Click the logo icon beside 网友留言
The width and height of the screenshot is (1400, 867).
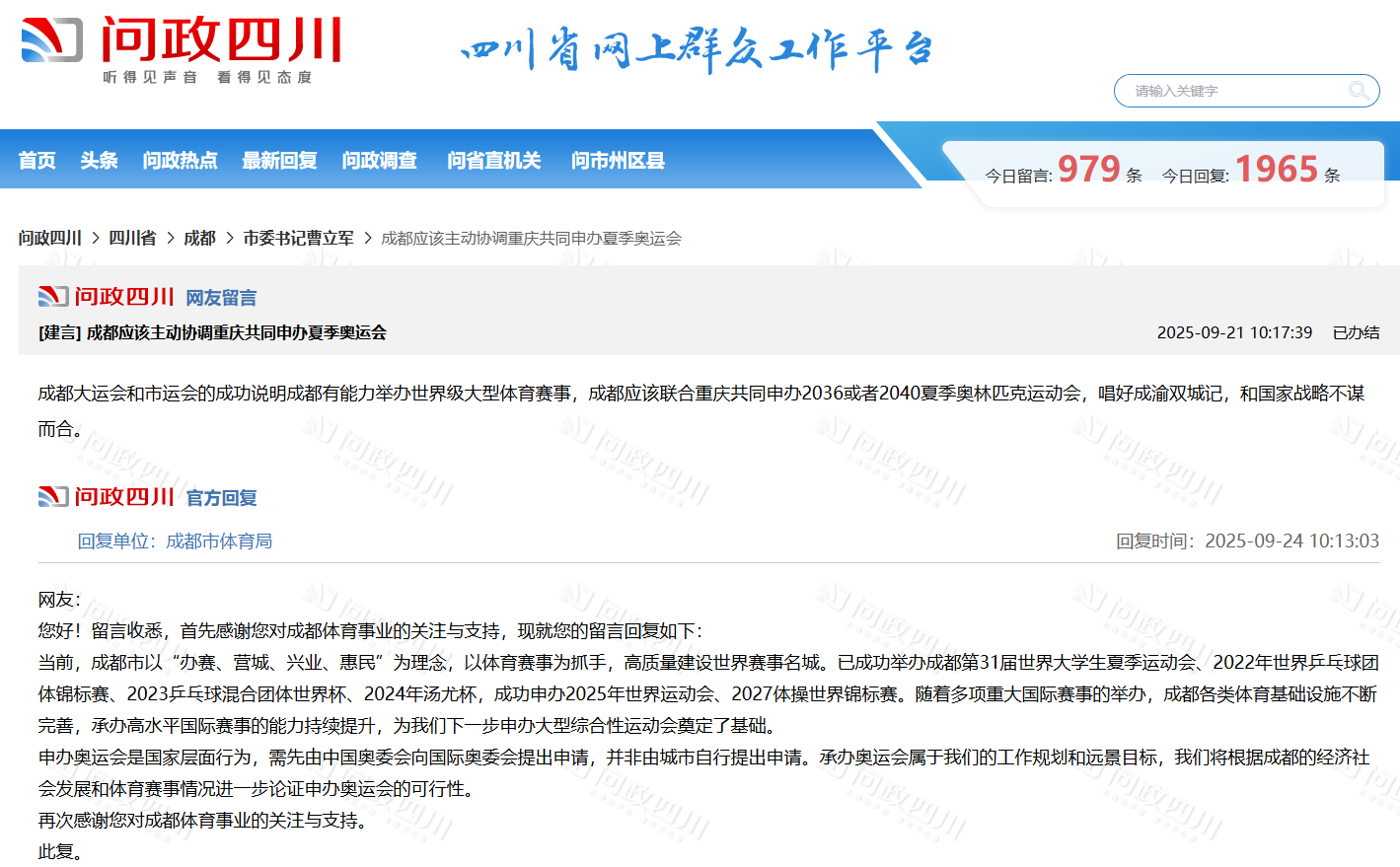pos(53,297)
